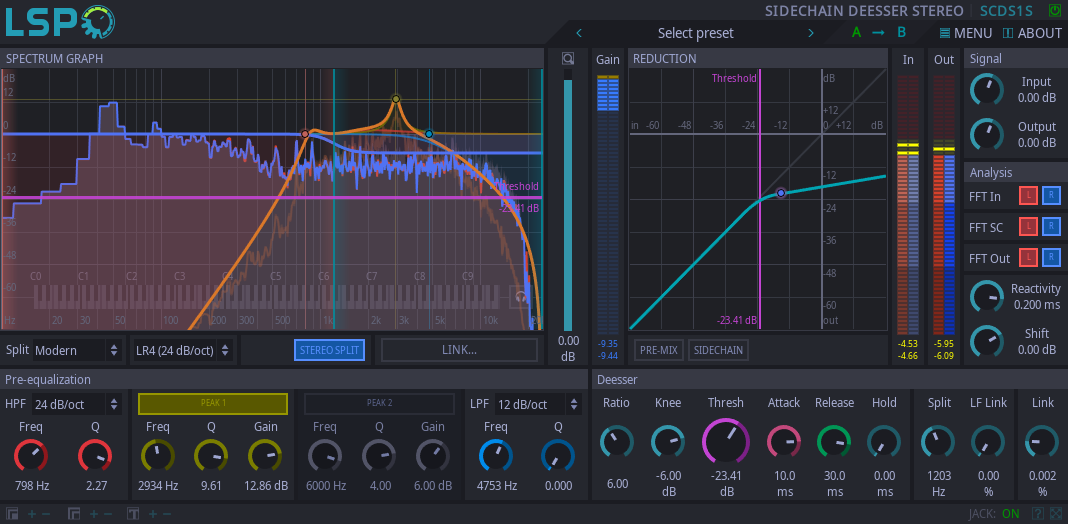This screenshot has height=524, width=1068.
Task: Click the PRE-MIX button
Action: (659, 350)
